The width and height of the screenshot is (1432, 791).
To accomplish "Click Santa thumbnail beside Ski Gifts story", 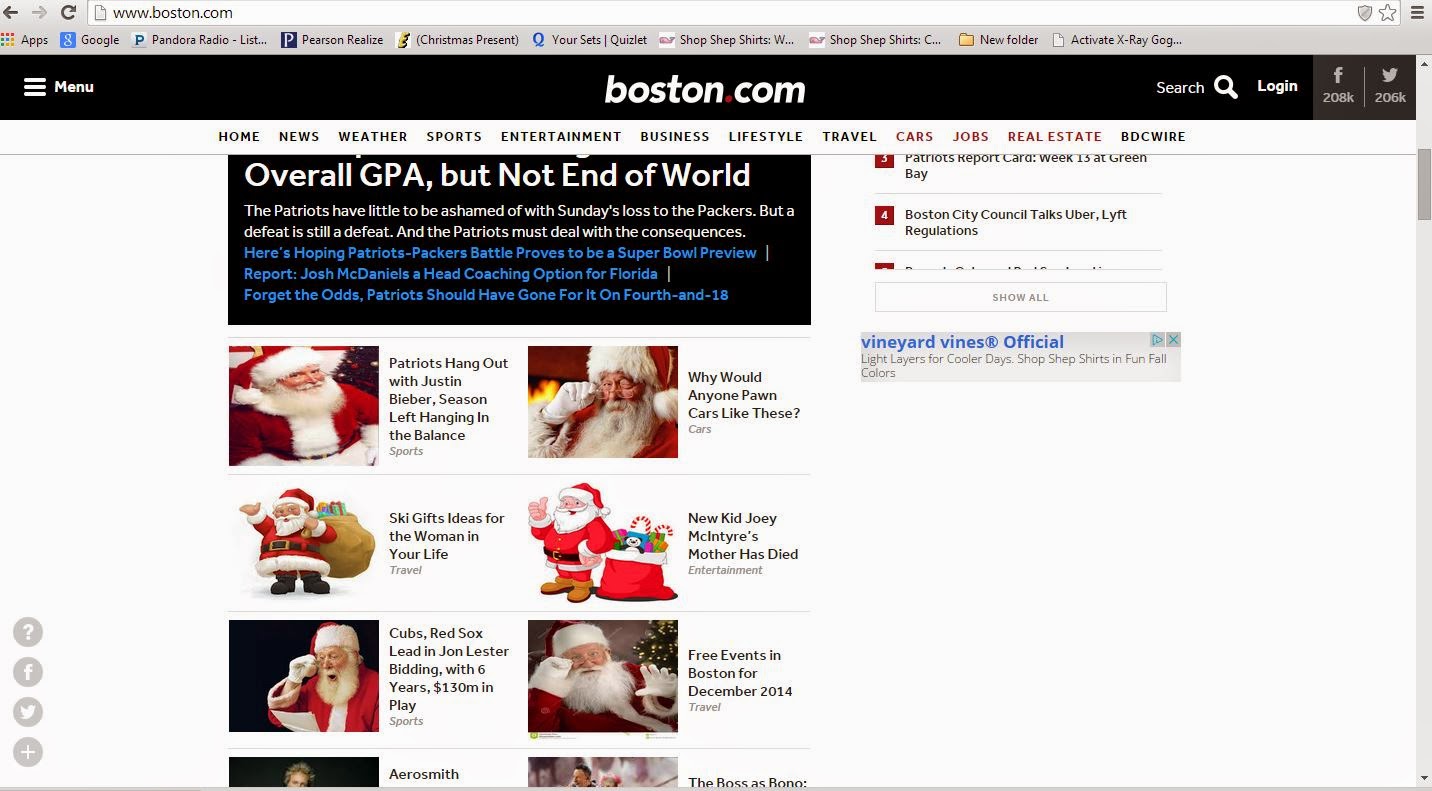I will (x=304, y=544).
